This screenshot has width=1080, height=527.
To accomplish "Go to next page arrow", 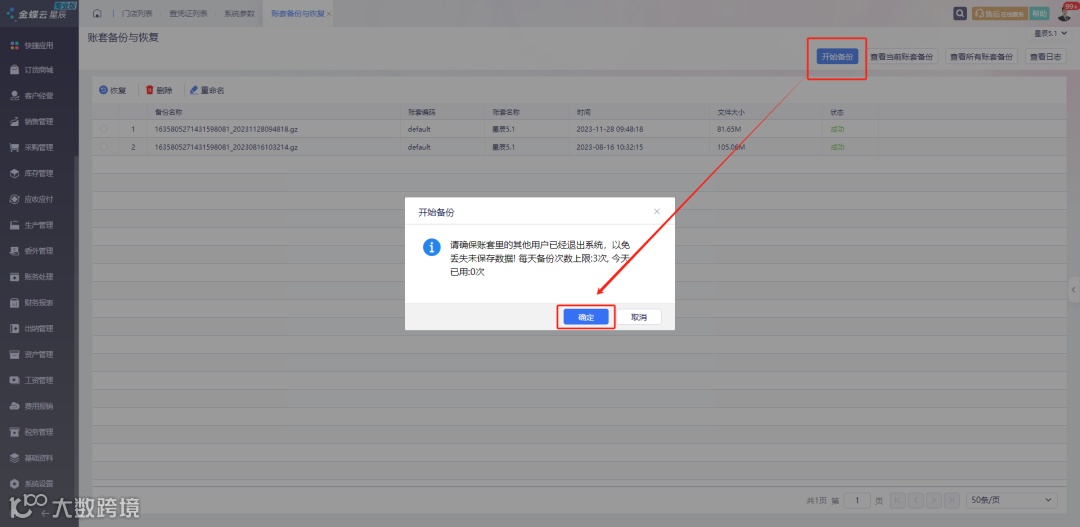I will point(933,500).
